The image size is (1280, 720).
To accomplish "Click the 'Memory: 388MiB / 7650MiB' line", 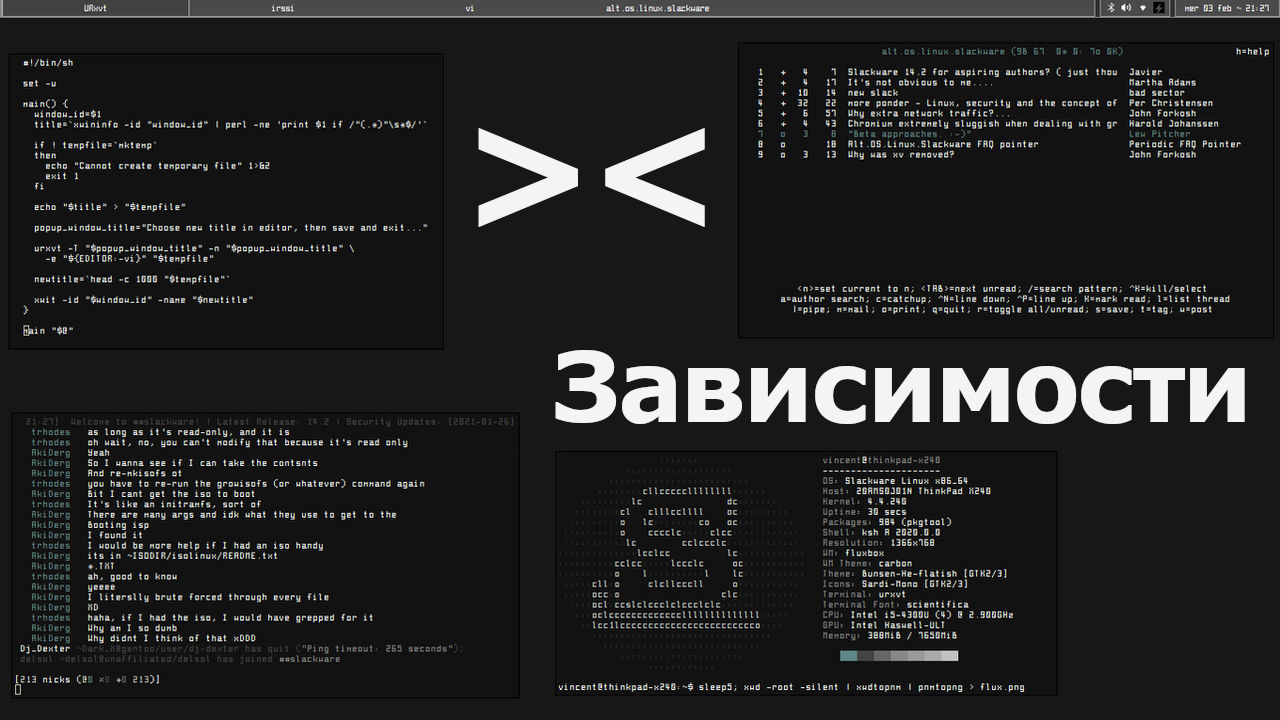I will 890,635.
